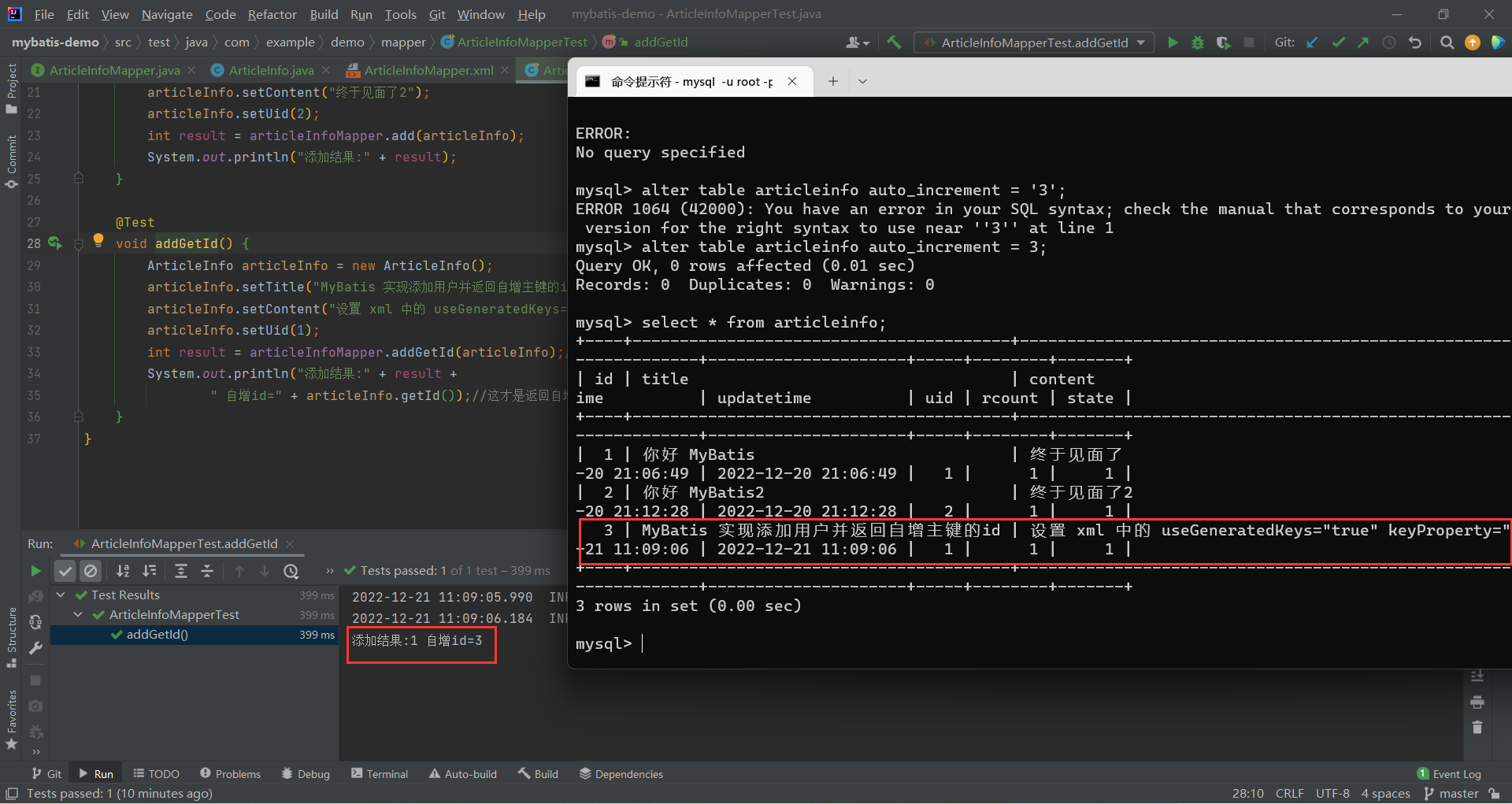
Task: Run with coverage shield icon
Action: coord(1223,43)
